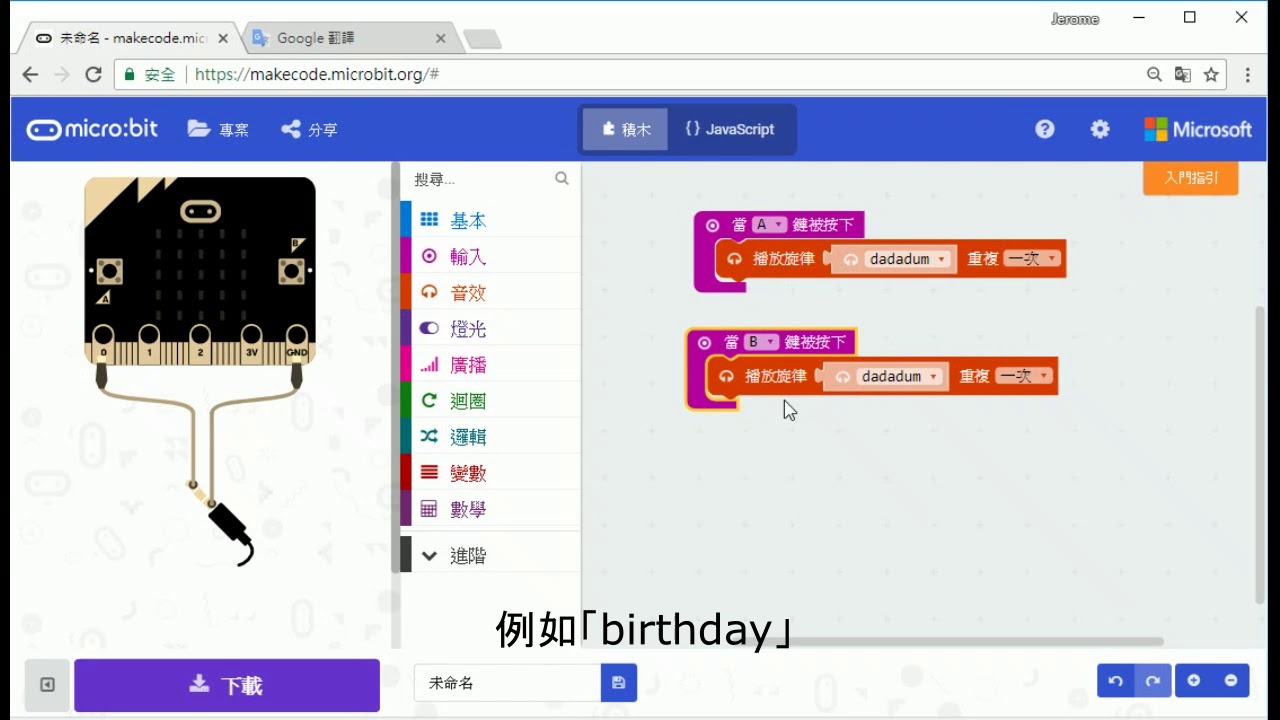Open the settings gear menu
Image resolution: width=1280 pixels, height=720 pixels.
(x=1100, y=129)
